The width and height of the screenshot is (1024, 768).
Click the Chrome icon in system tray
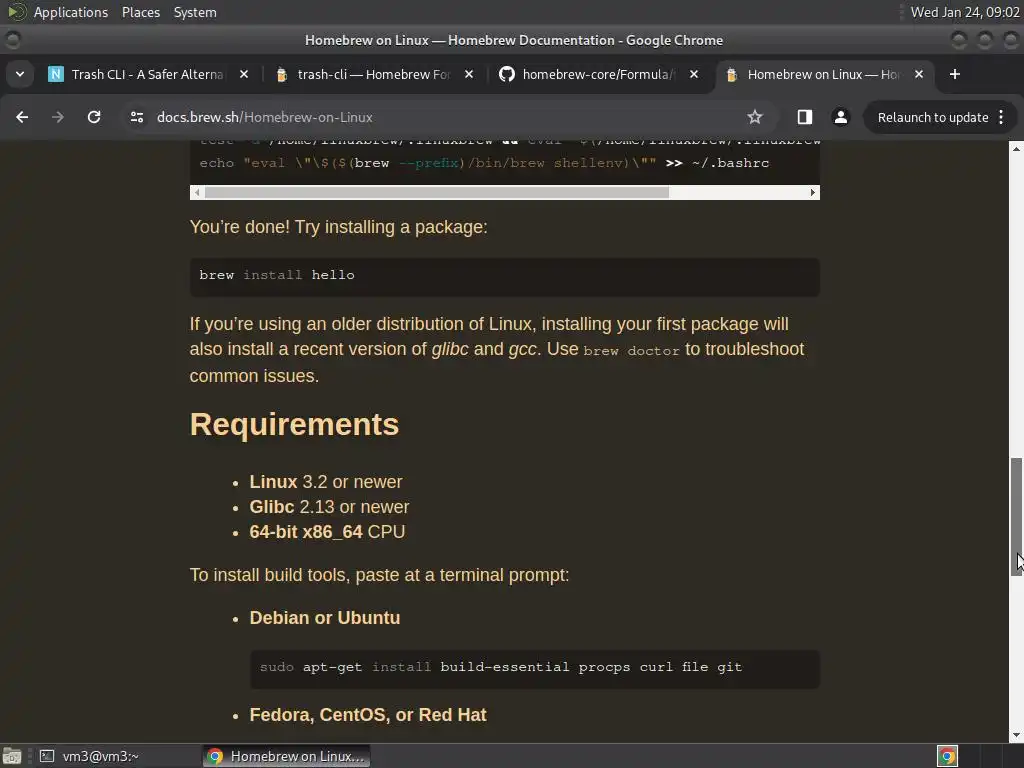[947, 756]
